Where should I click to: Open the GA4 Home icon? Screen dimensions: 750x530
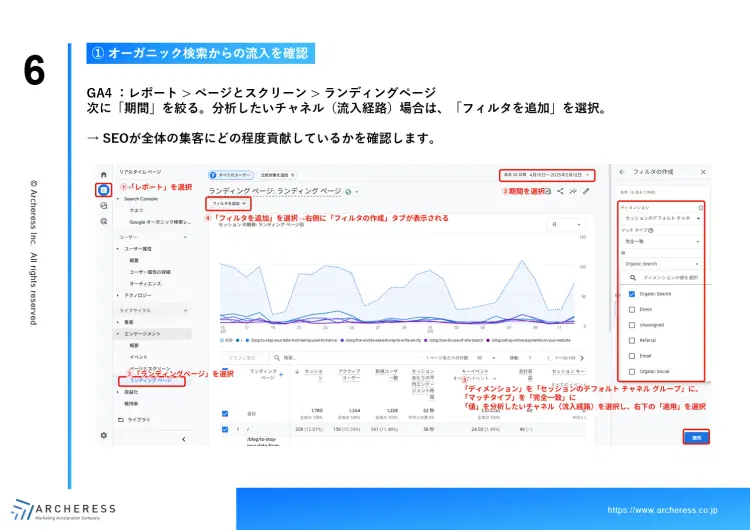click(x=103, y=175)
